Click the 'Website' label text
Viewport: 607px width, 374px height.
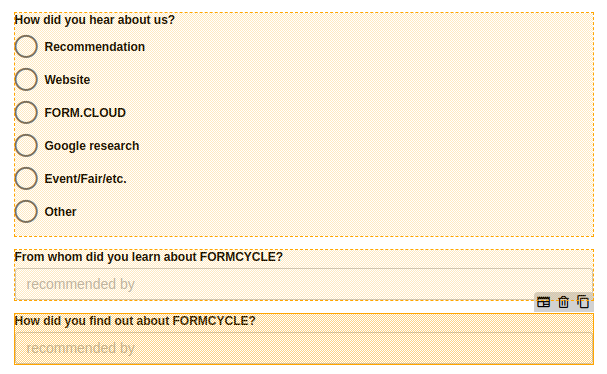point(67,80)
